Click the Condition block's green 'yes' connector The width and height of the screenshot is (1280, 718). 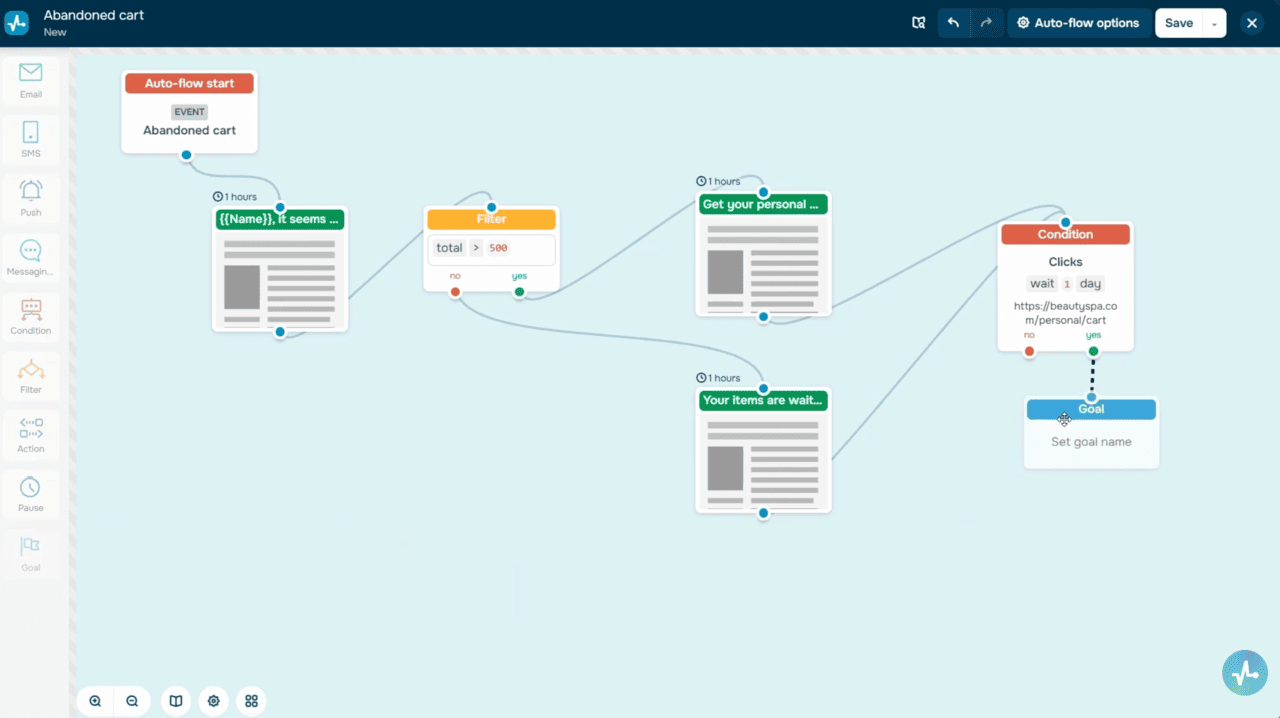pos(1093,351)
